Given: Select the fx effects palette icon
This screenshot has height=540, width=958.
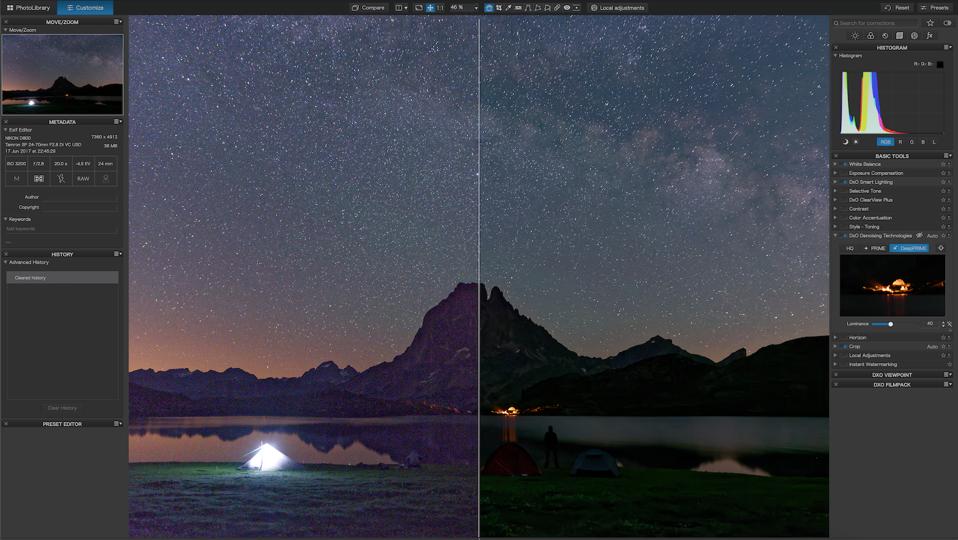Looking at the screenshot, I should tap(929, 35).
